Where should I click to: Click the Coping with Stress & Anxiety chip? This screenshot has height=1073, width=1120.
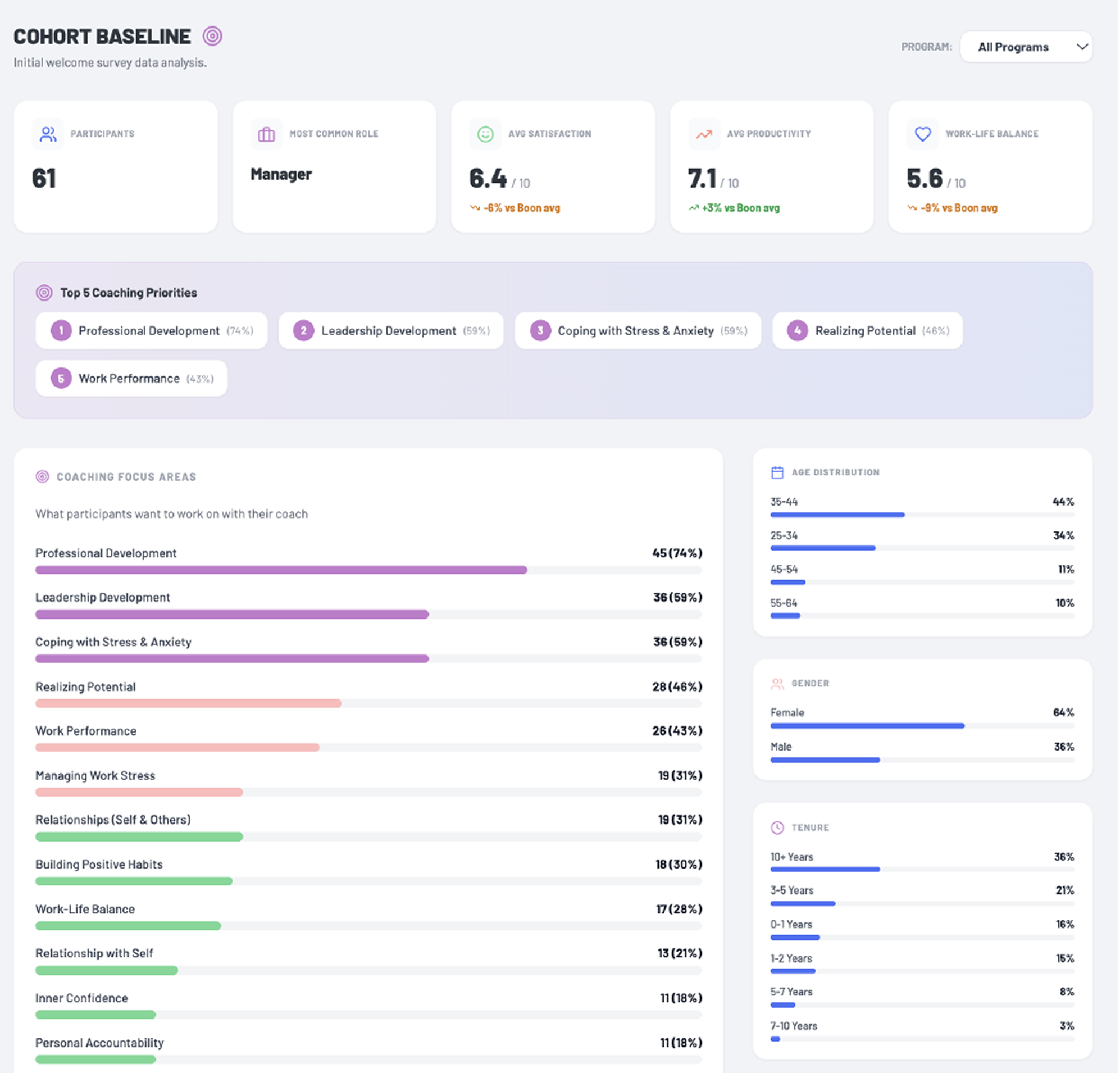point(638,330)
